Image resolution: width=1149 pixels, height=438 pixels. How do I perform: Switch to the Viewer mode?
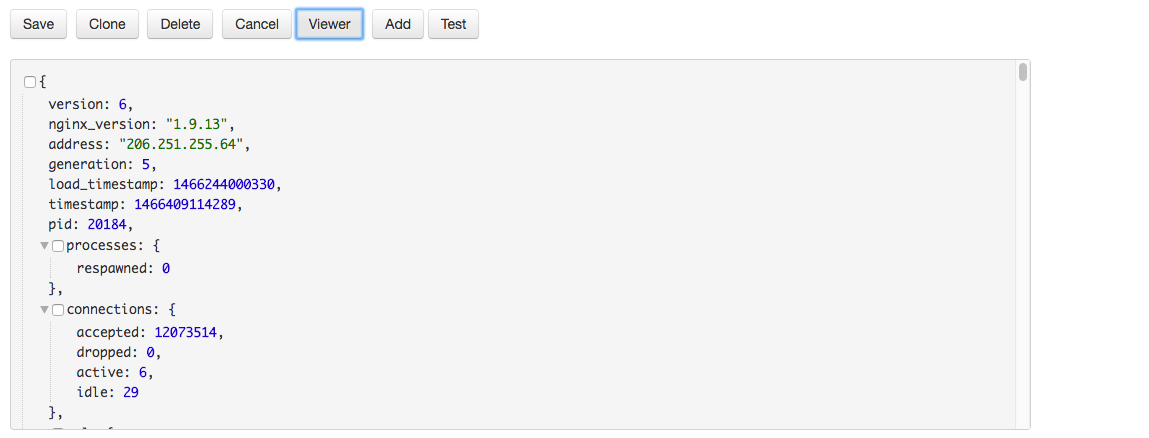[330, 24]
